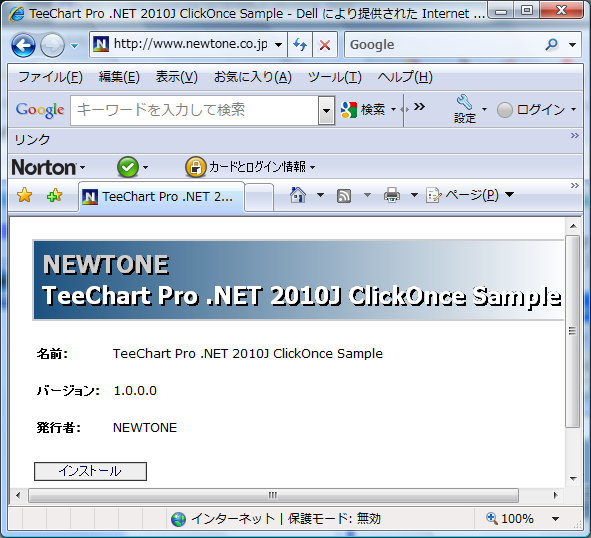Expand the address bar URL history dropdown
591x538 pixels.
click(279, 45)
